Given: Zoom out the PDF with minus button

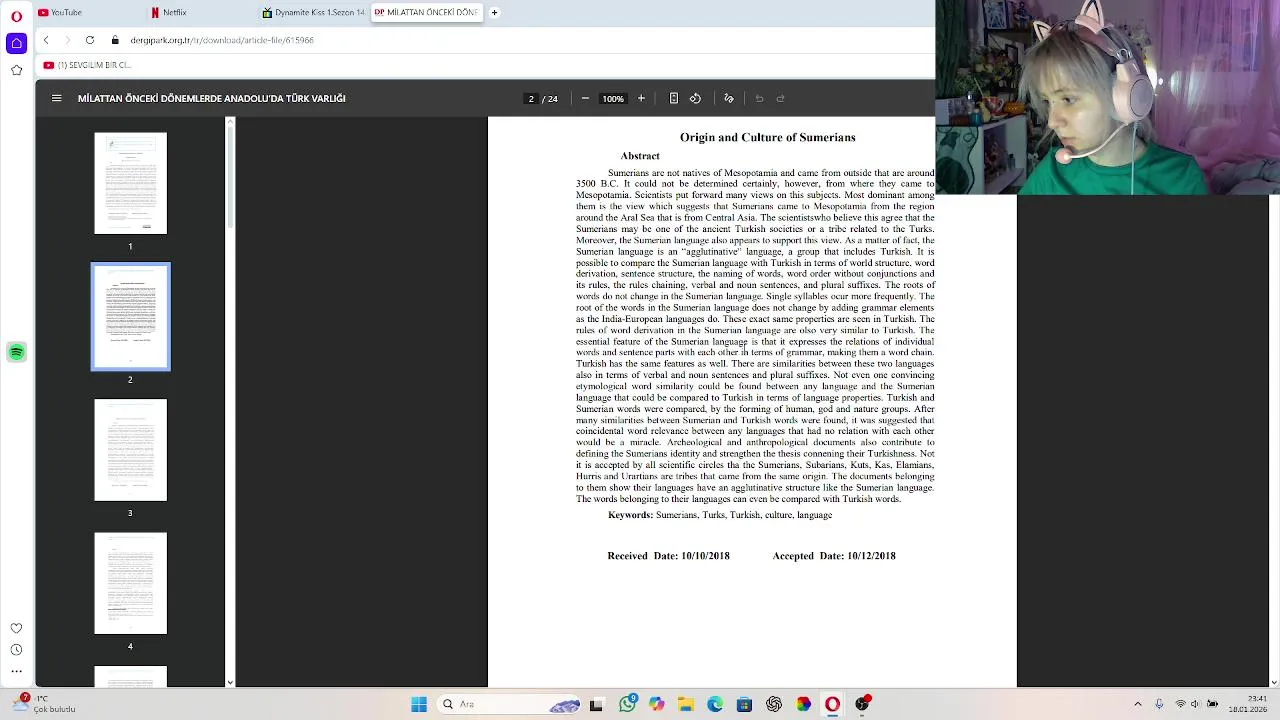Looking at the screenshot, I should pos(585,98).
